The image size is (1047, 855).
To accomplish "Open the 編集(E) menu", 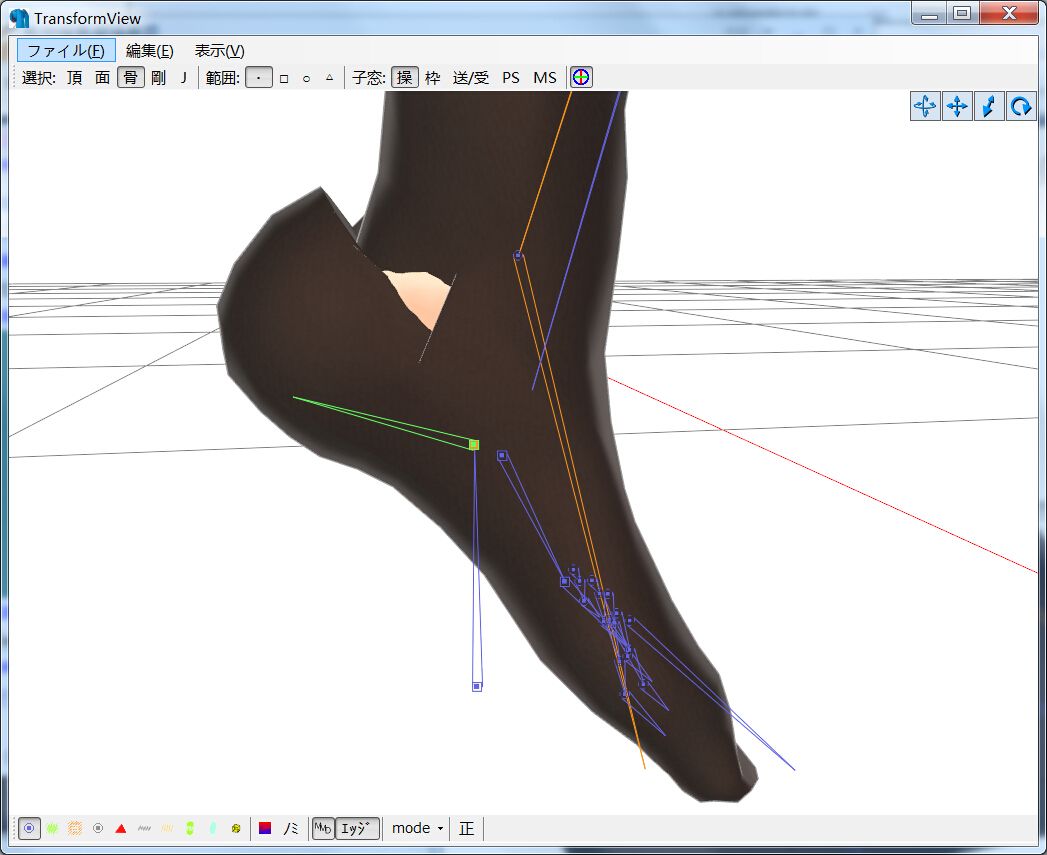I will [x=149, y=50].
